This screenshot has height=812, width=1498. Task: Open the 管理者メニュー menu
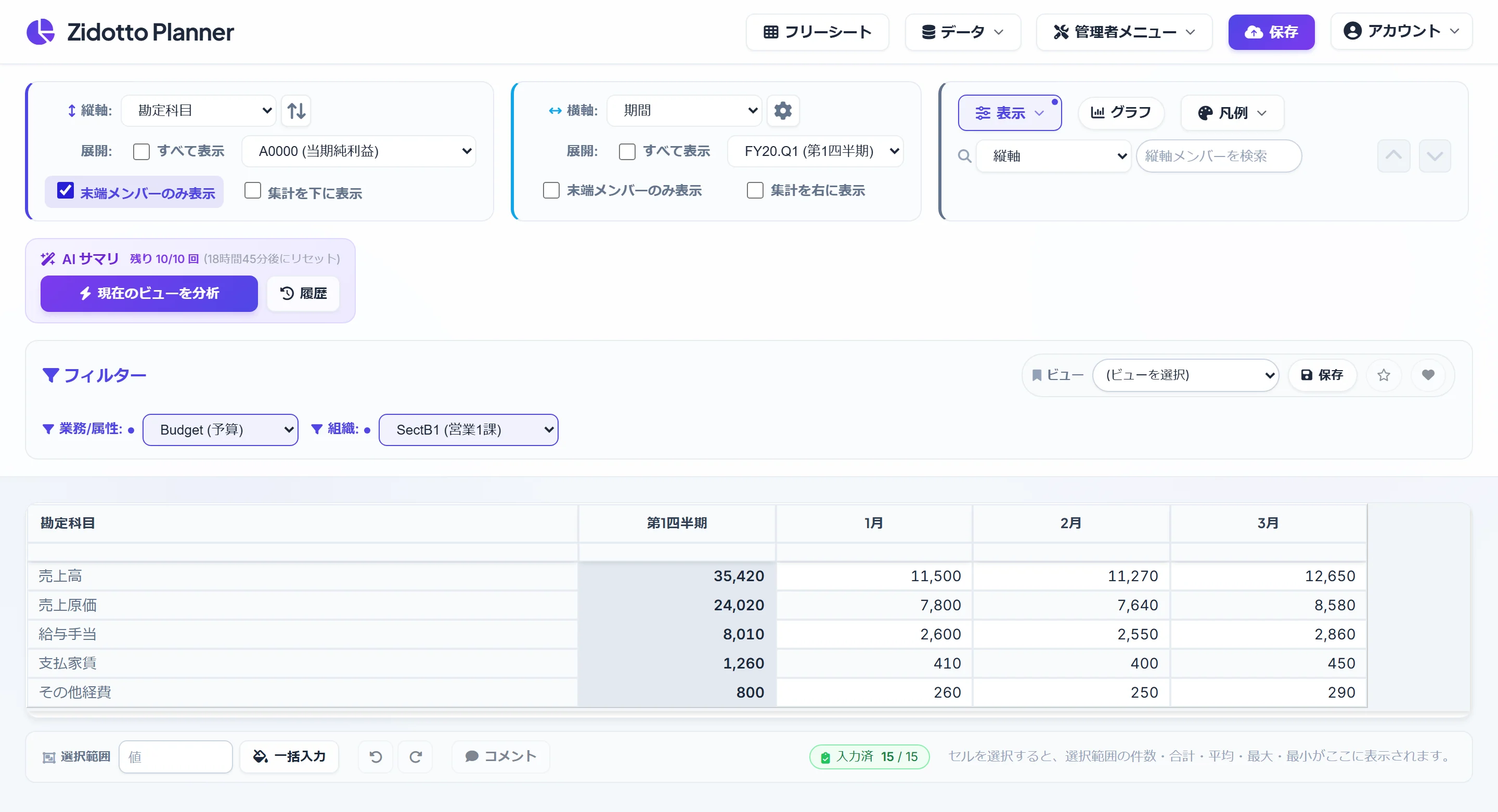click(1123, 32)
